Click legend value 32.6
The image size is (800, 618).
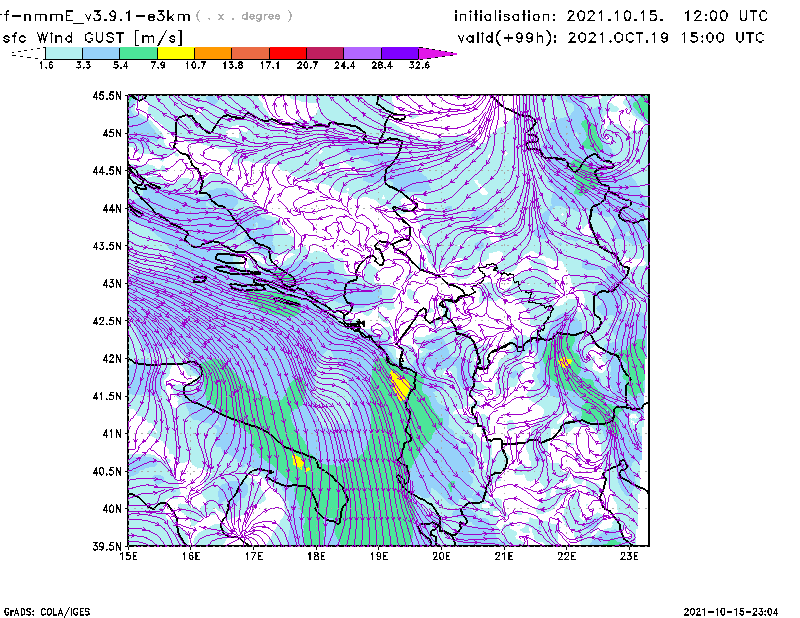(x=419, y=65)
